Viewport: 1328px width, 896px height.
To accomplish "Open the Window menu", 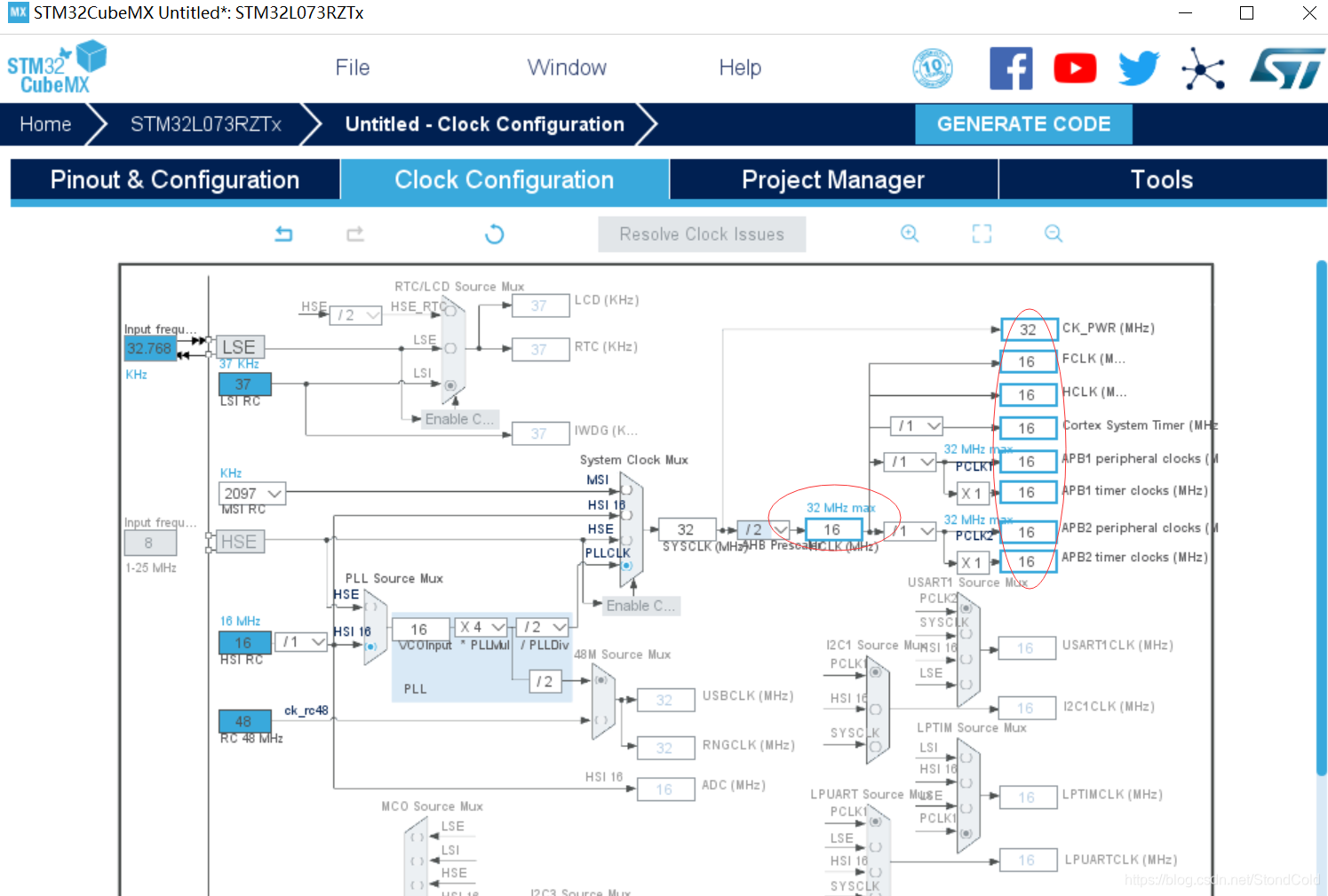I will point(567,67).
